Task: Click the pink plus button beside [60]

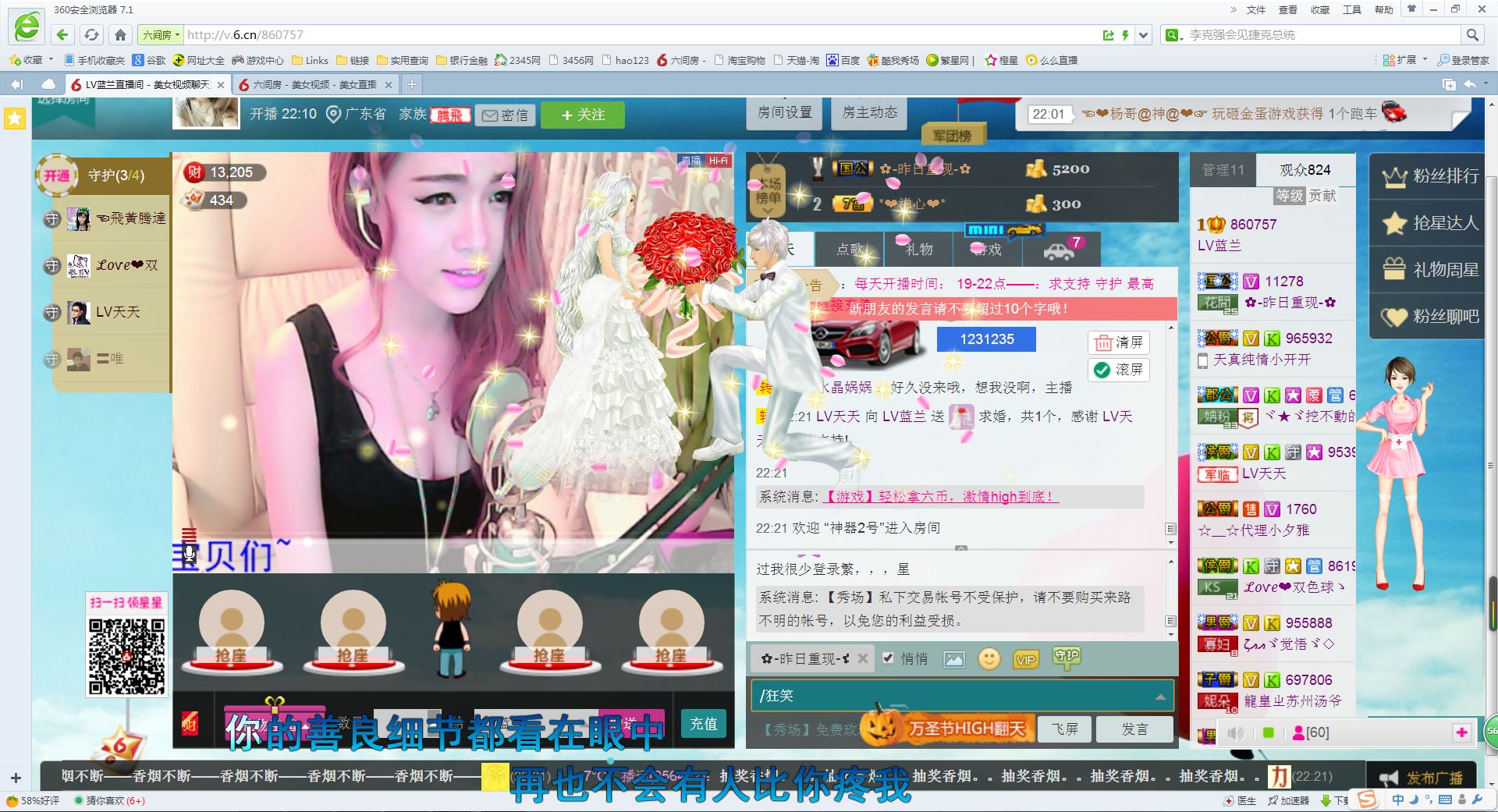Action: click(1461, 732)
